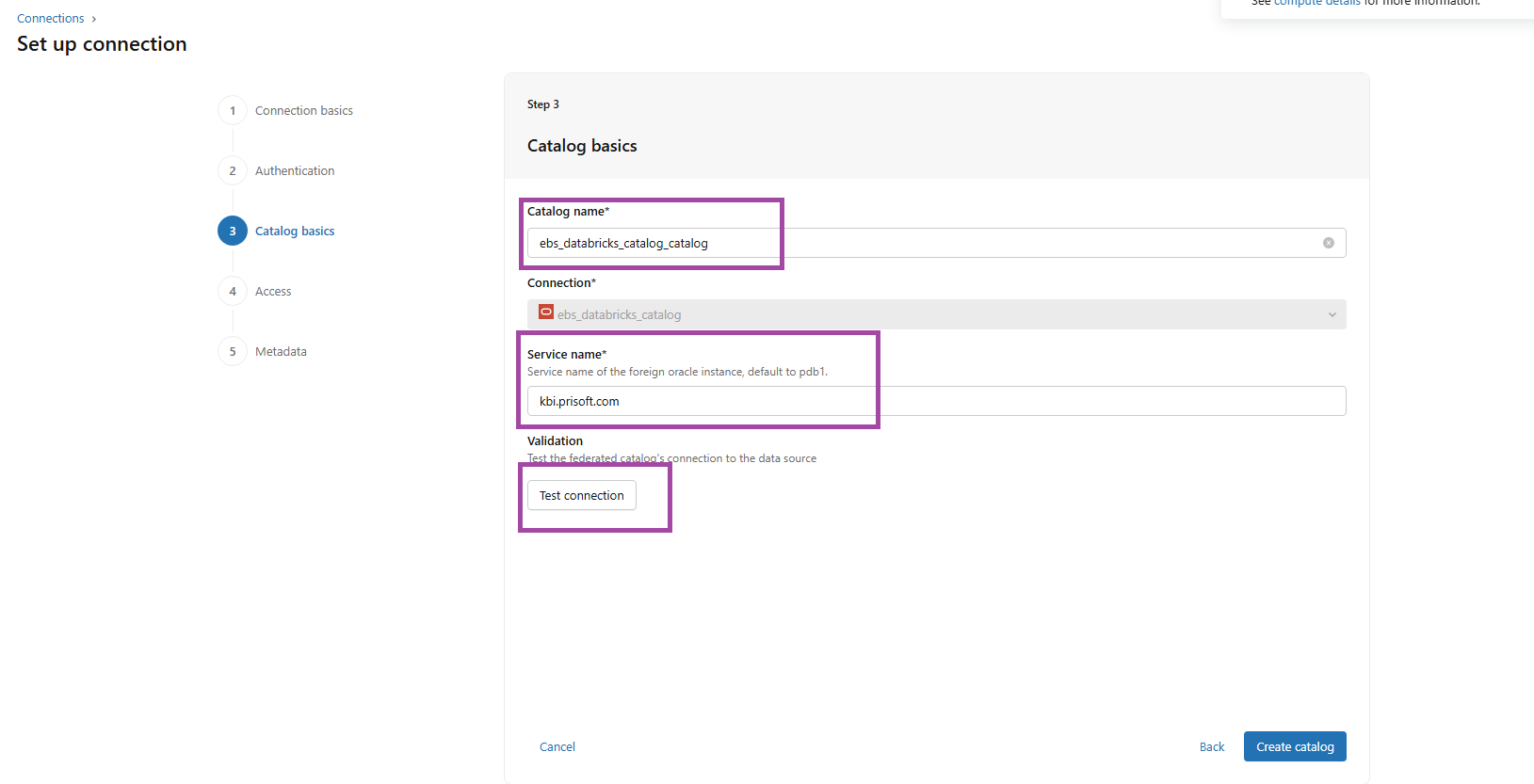Viewport: 1534px width, 784px height.
Task: Click the red Oracle icon in Connection field
Action: (x=545, y=312)
